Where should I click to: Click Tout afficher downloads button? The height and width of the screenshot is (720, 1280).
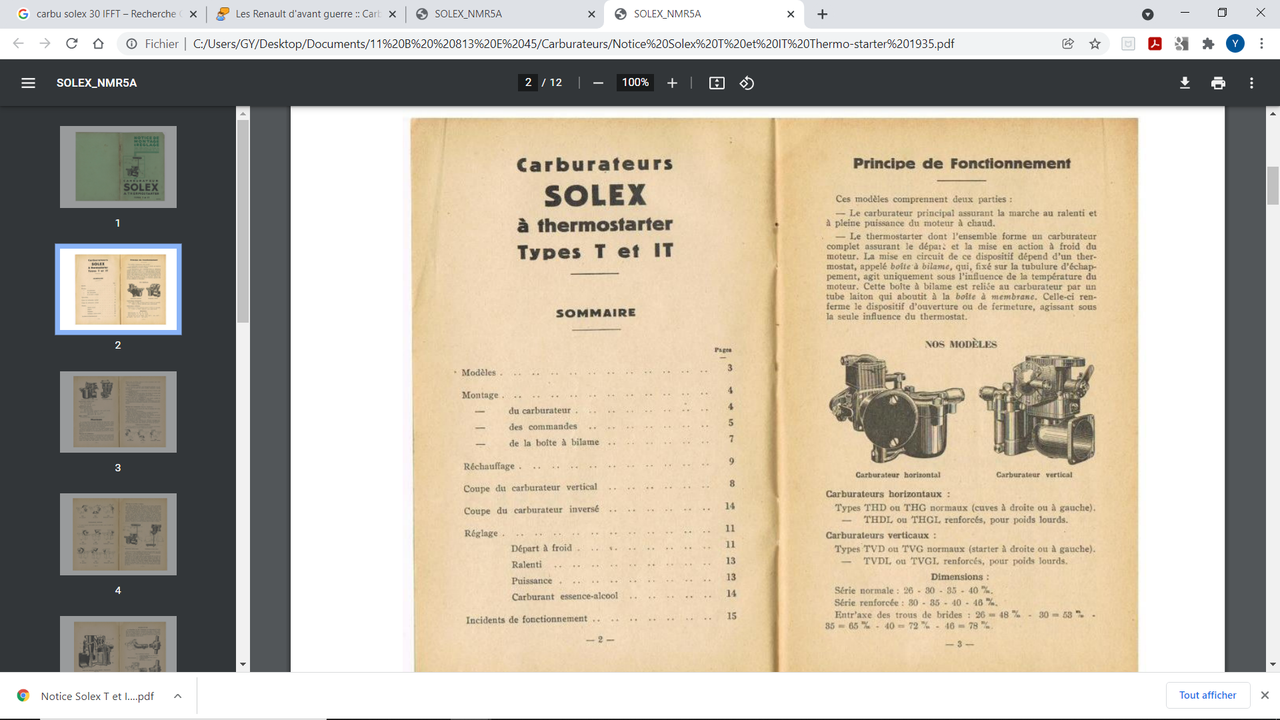coord(1207,695)
